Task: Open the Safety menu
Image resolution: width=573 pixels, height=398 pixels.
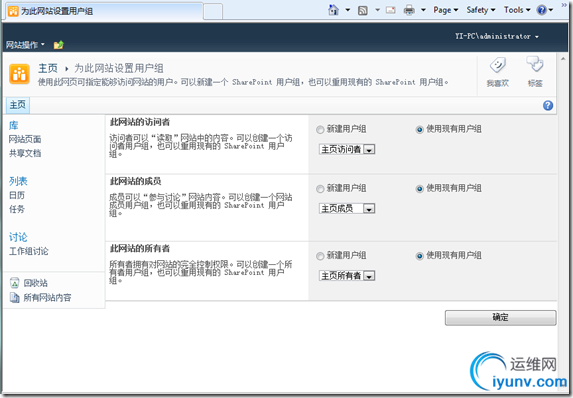Action: 481,10
